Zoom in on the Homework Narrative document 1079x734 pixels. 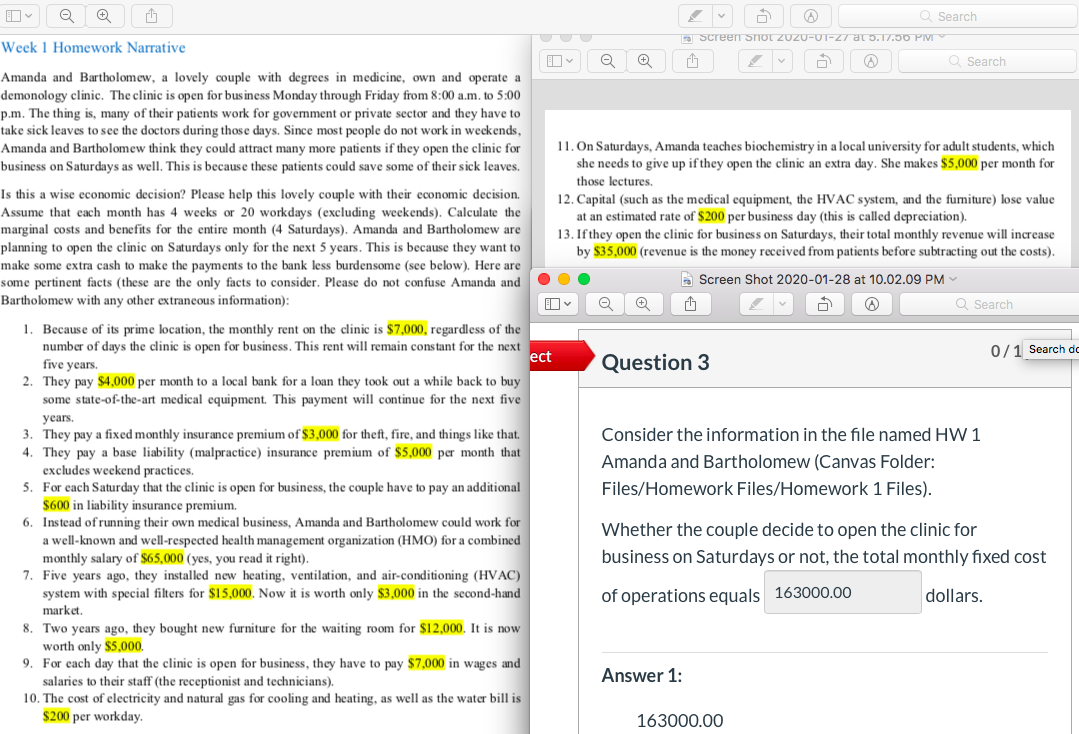(x=105, y=16)
